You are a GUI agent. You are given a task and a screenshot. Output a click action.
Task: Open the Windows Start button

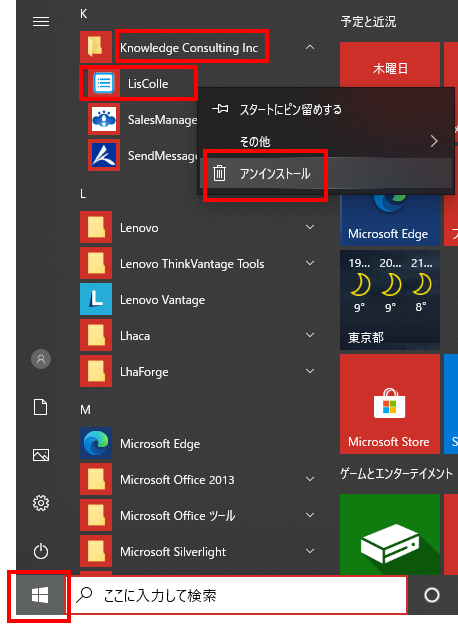(x=40, y=595)
